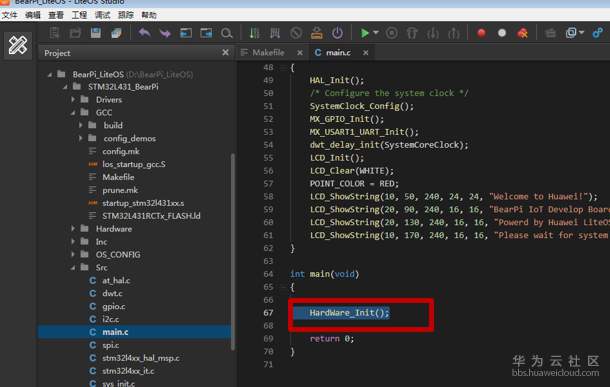The width and height of the screenshot is (610, 387).
Task: Expand the OS_CONFIG folder
Action: (x=73, y=254)
